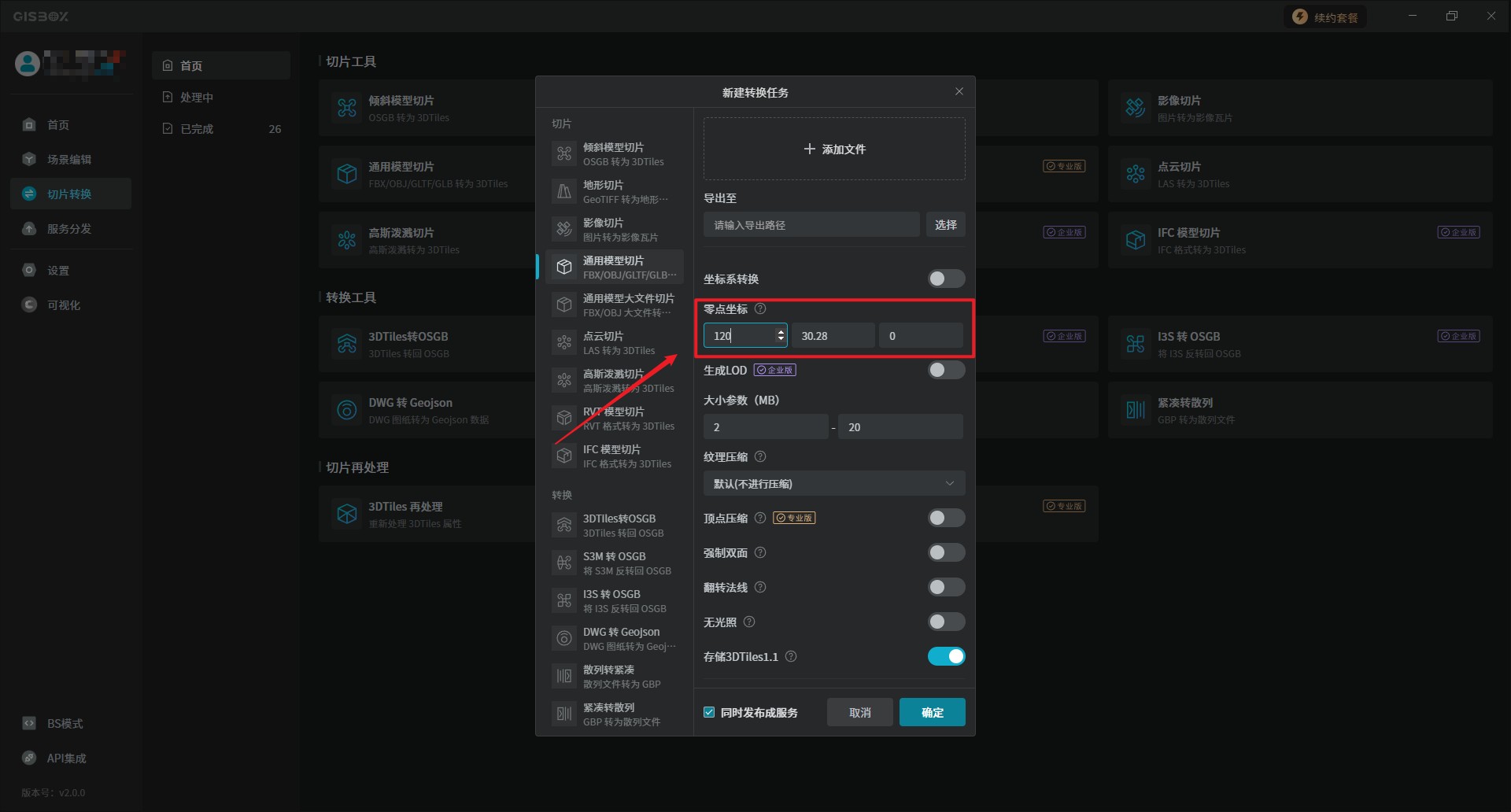The width and height of the screenshot is (1511, 812).
Task: Switch to the 已完成 task list
Action: 197,129
